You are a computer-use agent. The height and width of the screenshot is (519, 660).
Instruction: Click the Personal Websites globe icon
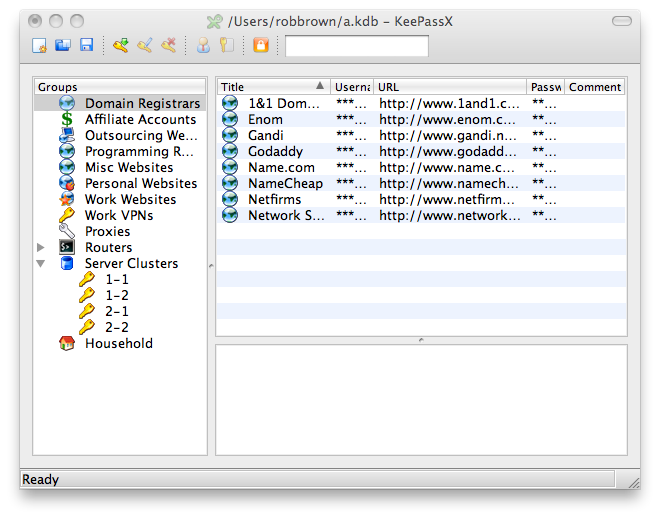click(67, 183)
